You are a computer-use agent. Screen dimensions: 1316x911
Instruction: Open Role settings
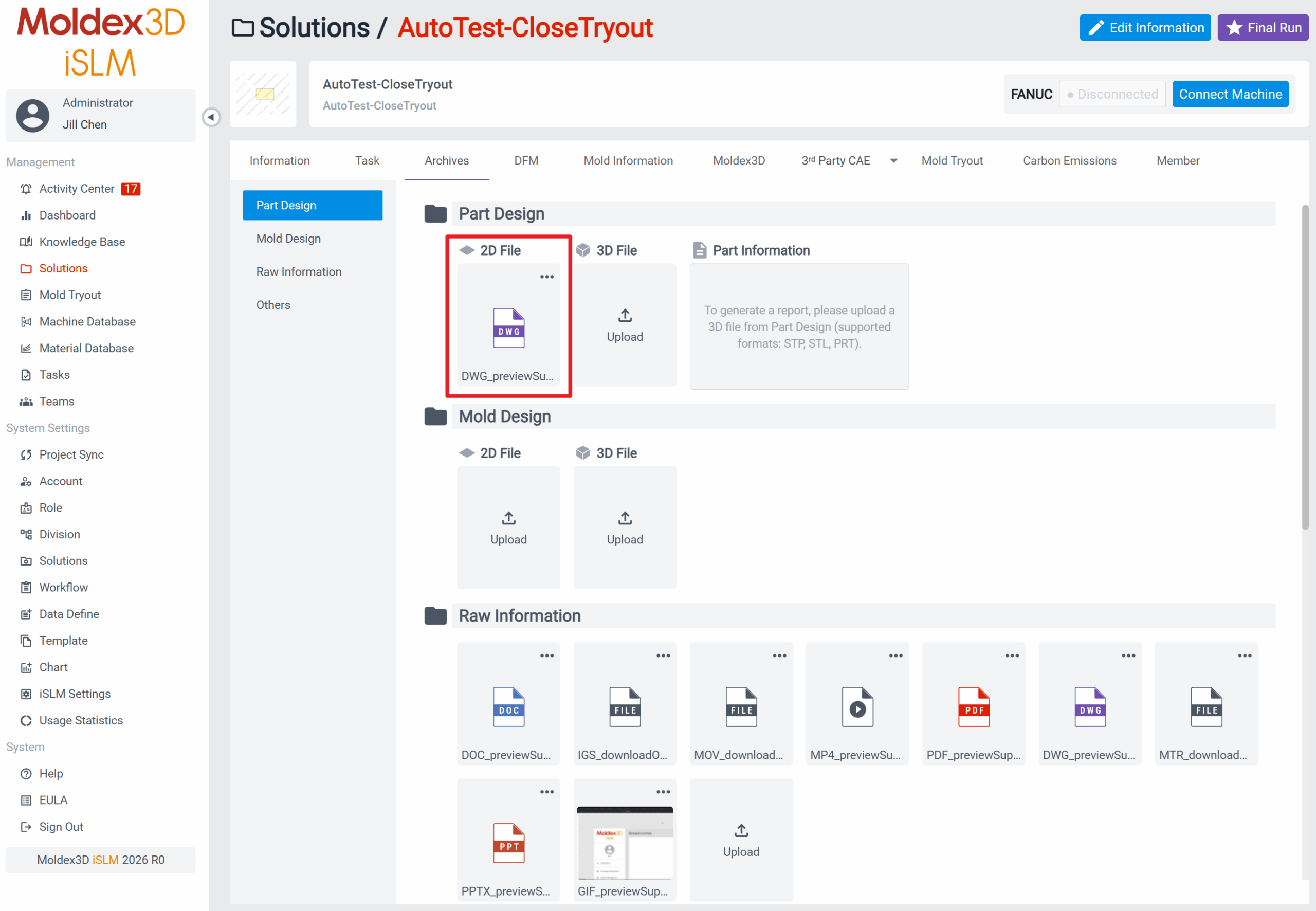pyautogui.click(x=50, y=508)
